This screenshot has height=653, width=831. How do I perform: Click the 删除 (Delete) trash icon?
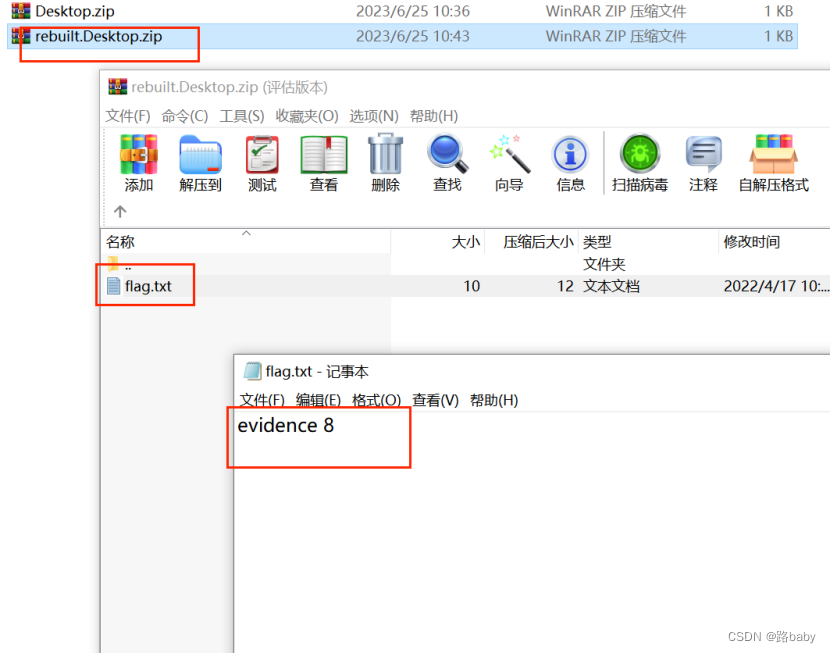tap(385, 154)
